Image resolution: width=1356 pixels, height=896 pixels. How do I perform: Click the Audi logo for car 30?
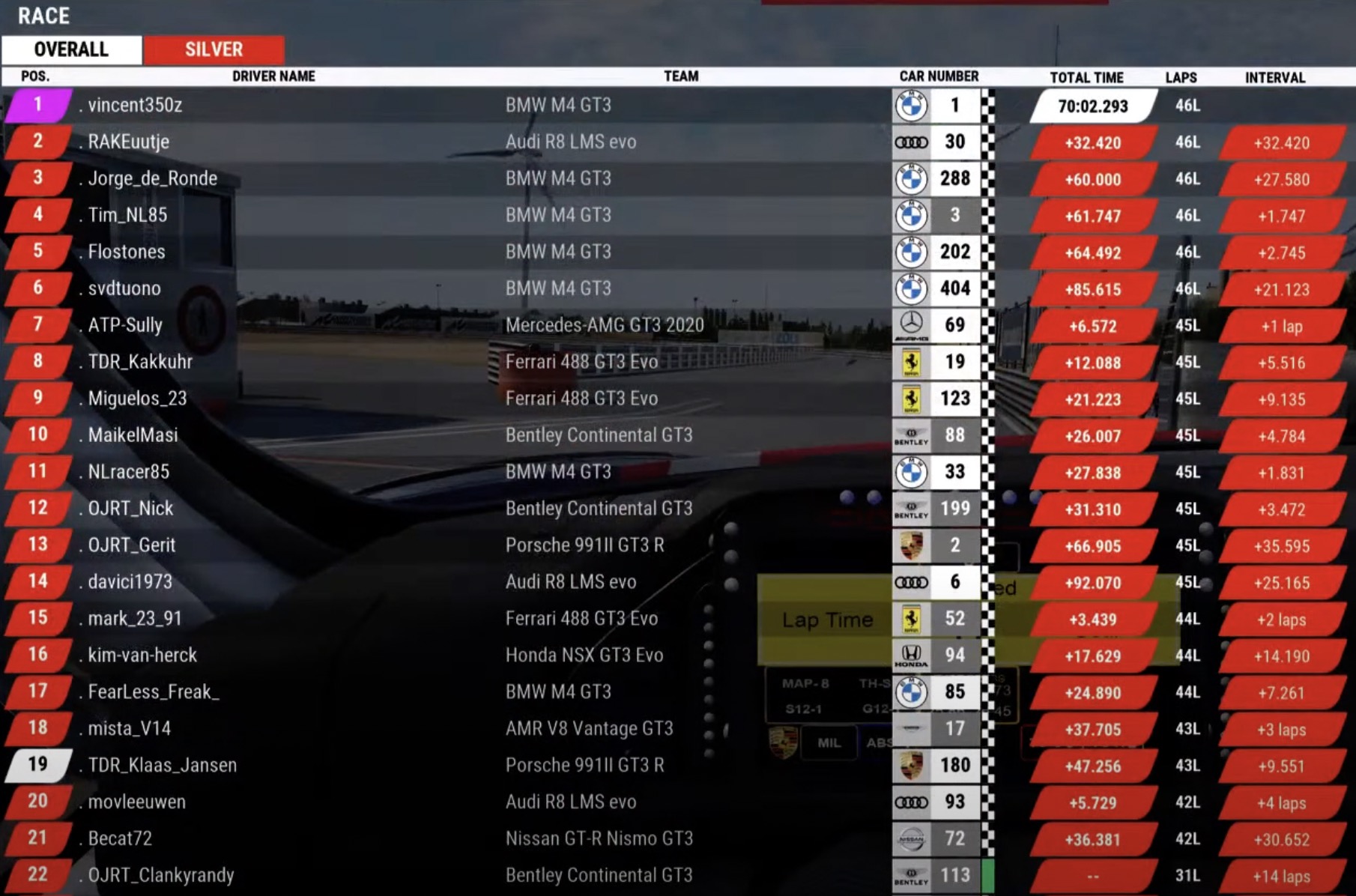tap(911, 142)
